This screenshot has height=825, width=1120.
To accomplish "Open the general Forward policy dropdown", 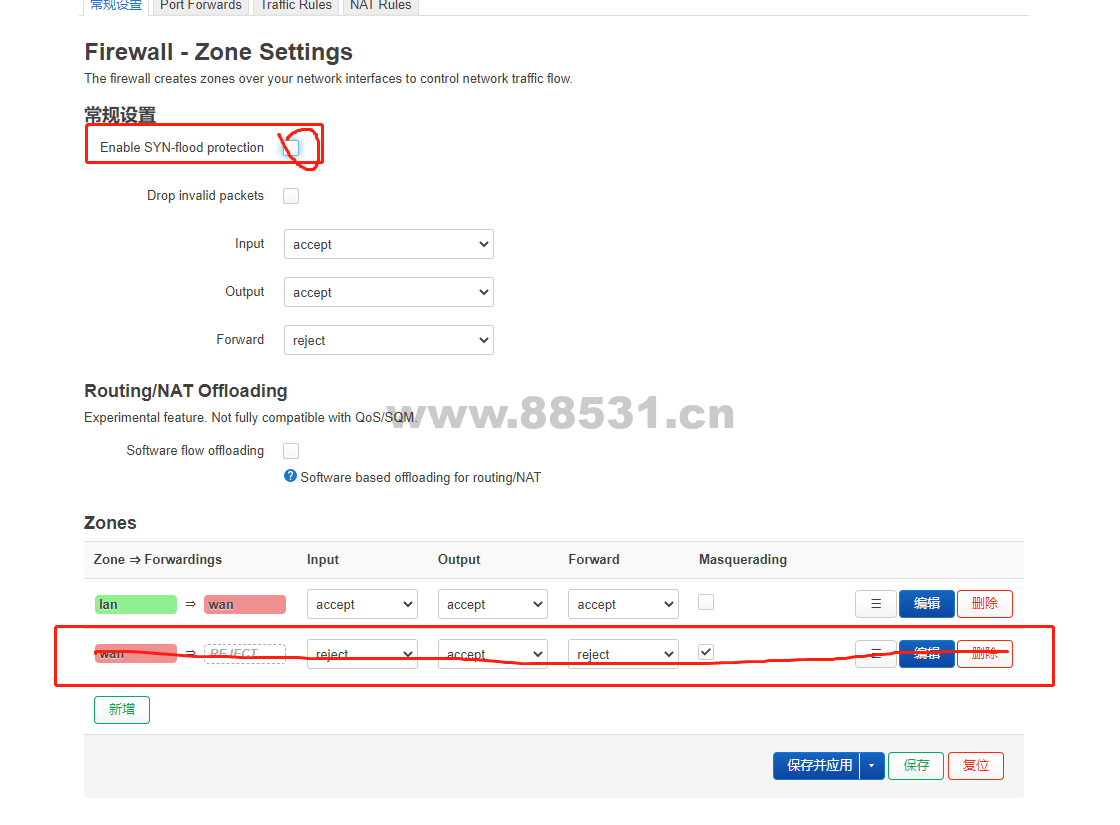I will pyautogui.click(x=389, y=340).
